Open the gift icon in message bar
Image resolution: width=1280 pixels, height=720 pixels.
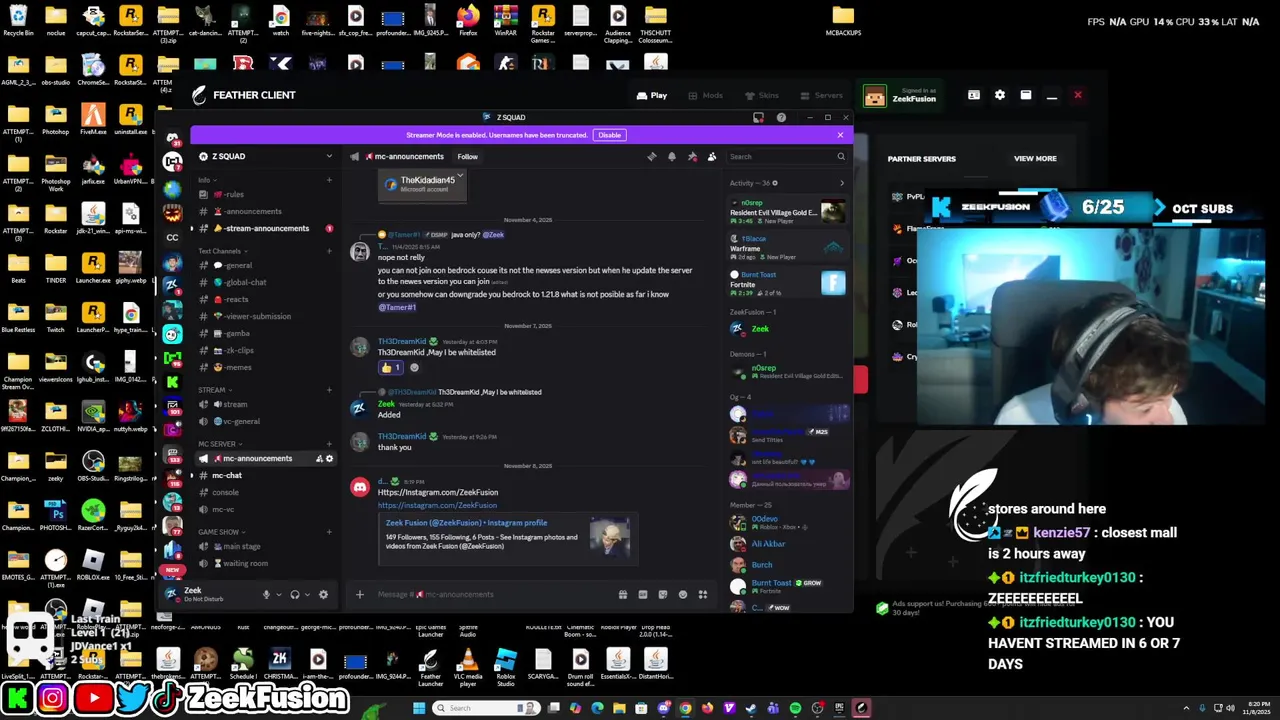click(623, 594)
